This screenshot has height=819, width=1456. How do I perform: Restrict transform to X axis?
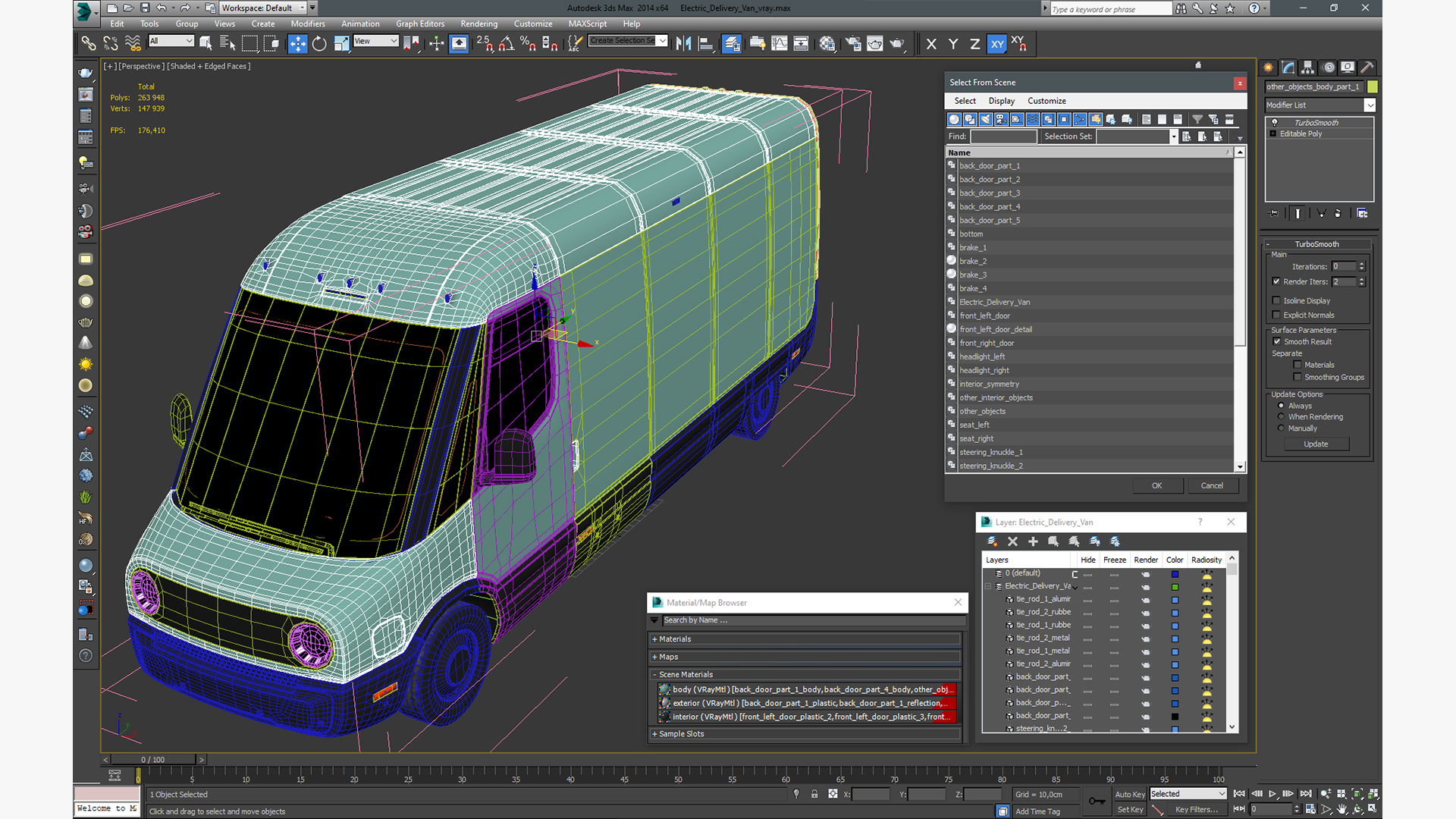pos(931,44)
